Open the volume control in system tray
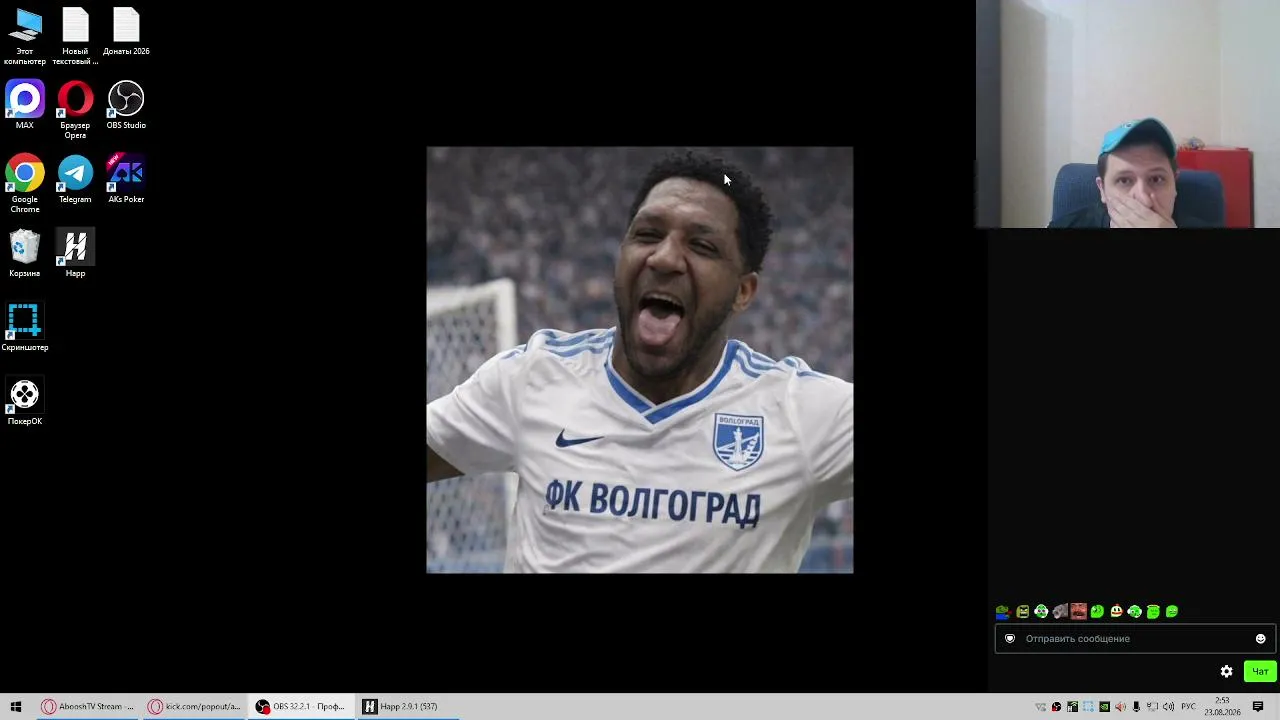Viewport: 1280px width, 720px height. (1168, 707)
